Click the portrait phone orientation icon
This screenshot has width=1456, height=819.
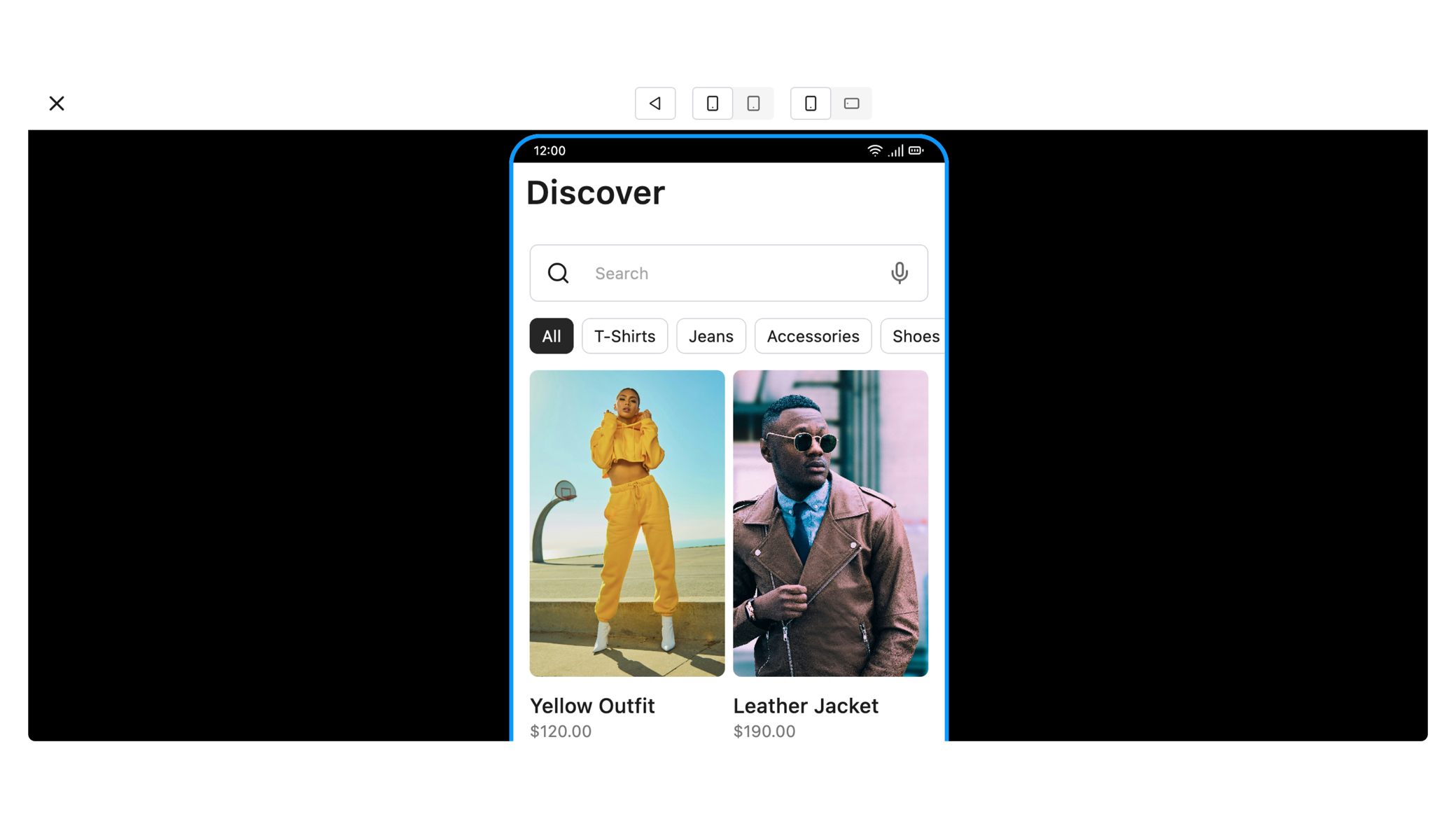[712, 103]
